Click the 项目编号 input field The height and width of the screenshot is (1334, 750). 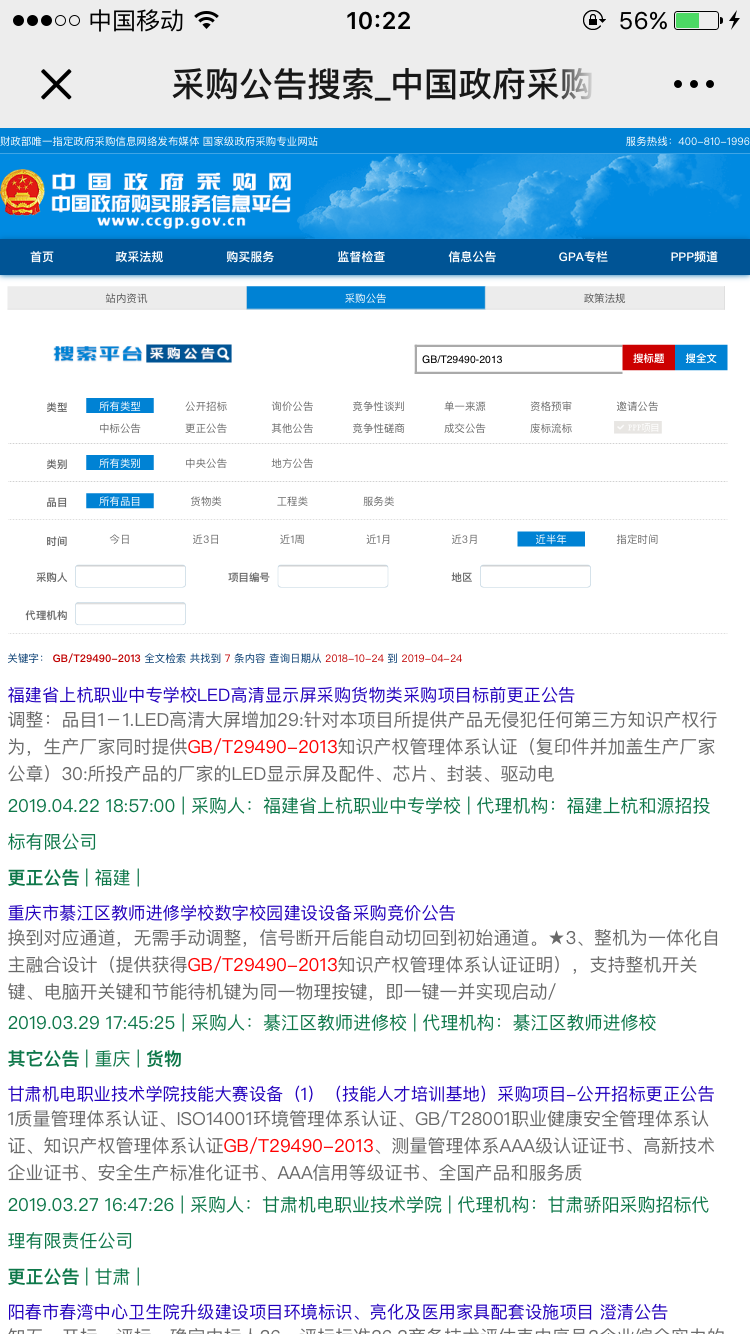(333, 576)
